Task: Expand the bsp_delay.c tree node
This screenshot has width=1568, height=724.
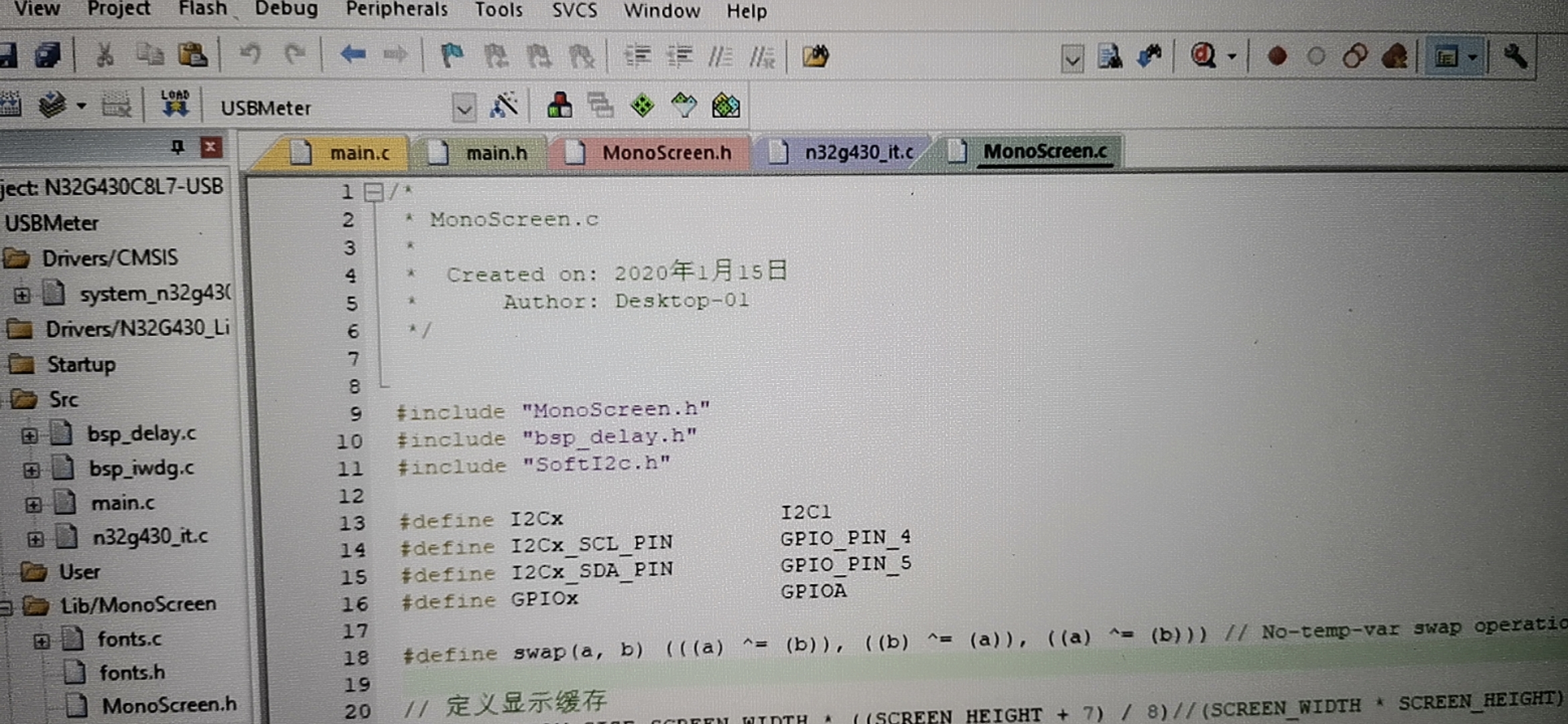Action: pyautogui.click(x=29, y=436)
